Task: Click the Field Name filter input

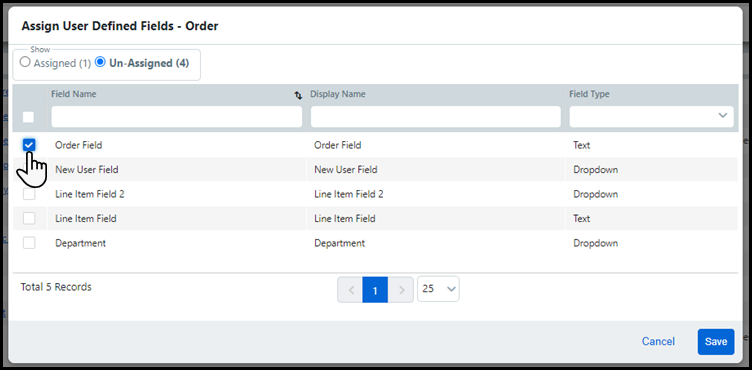Action: click(176, 117)
